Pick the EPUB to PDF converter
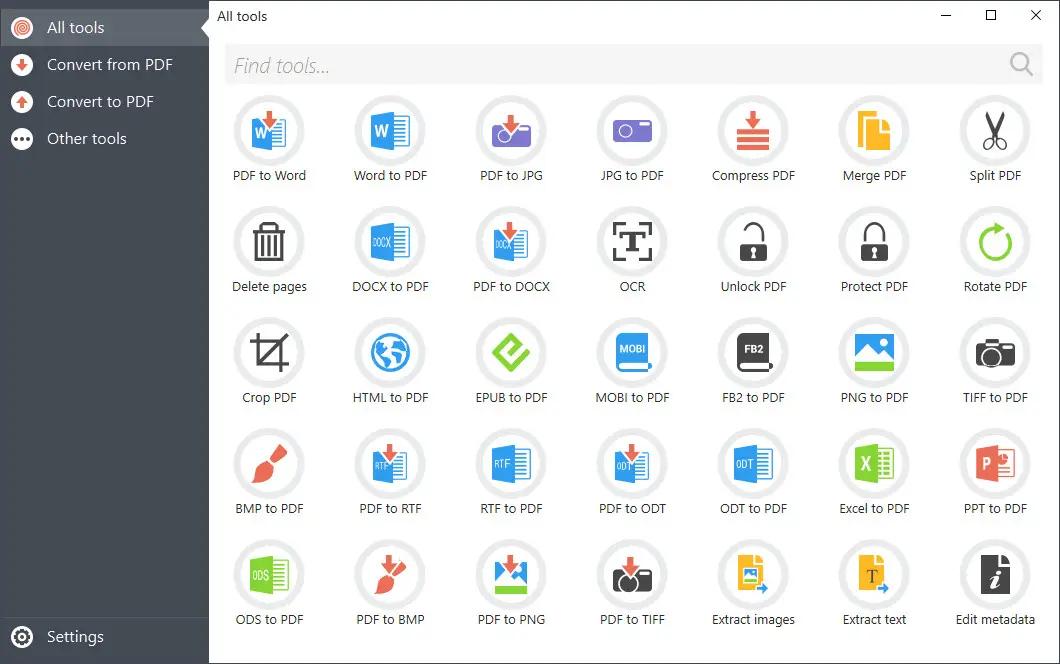The image size is (1060, 664). tap(511, 354)
